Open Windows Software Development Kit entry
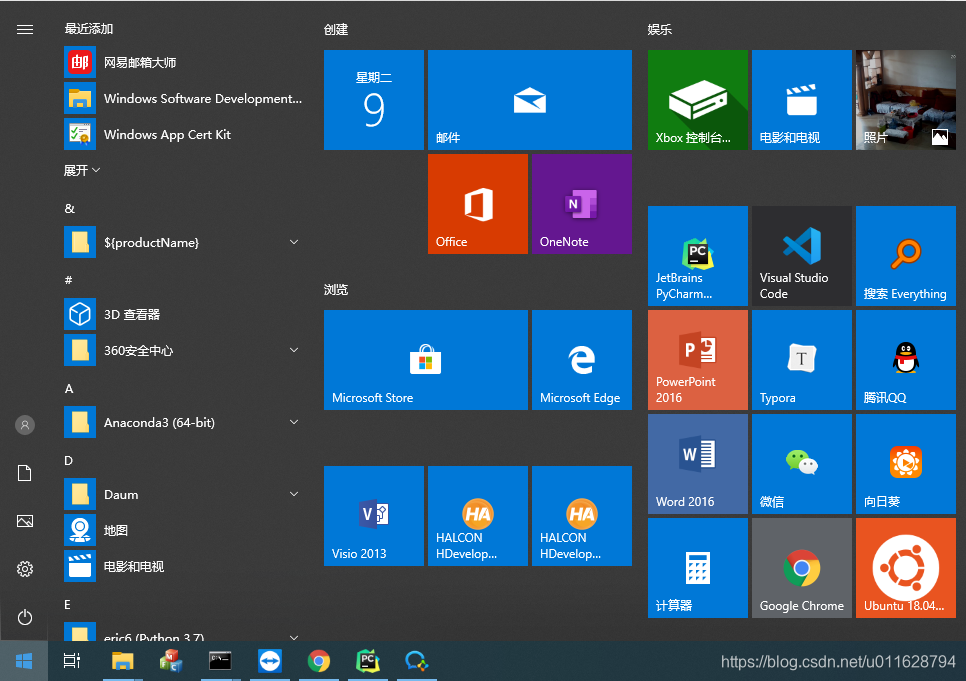 click(x=185, y=99)
